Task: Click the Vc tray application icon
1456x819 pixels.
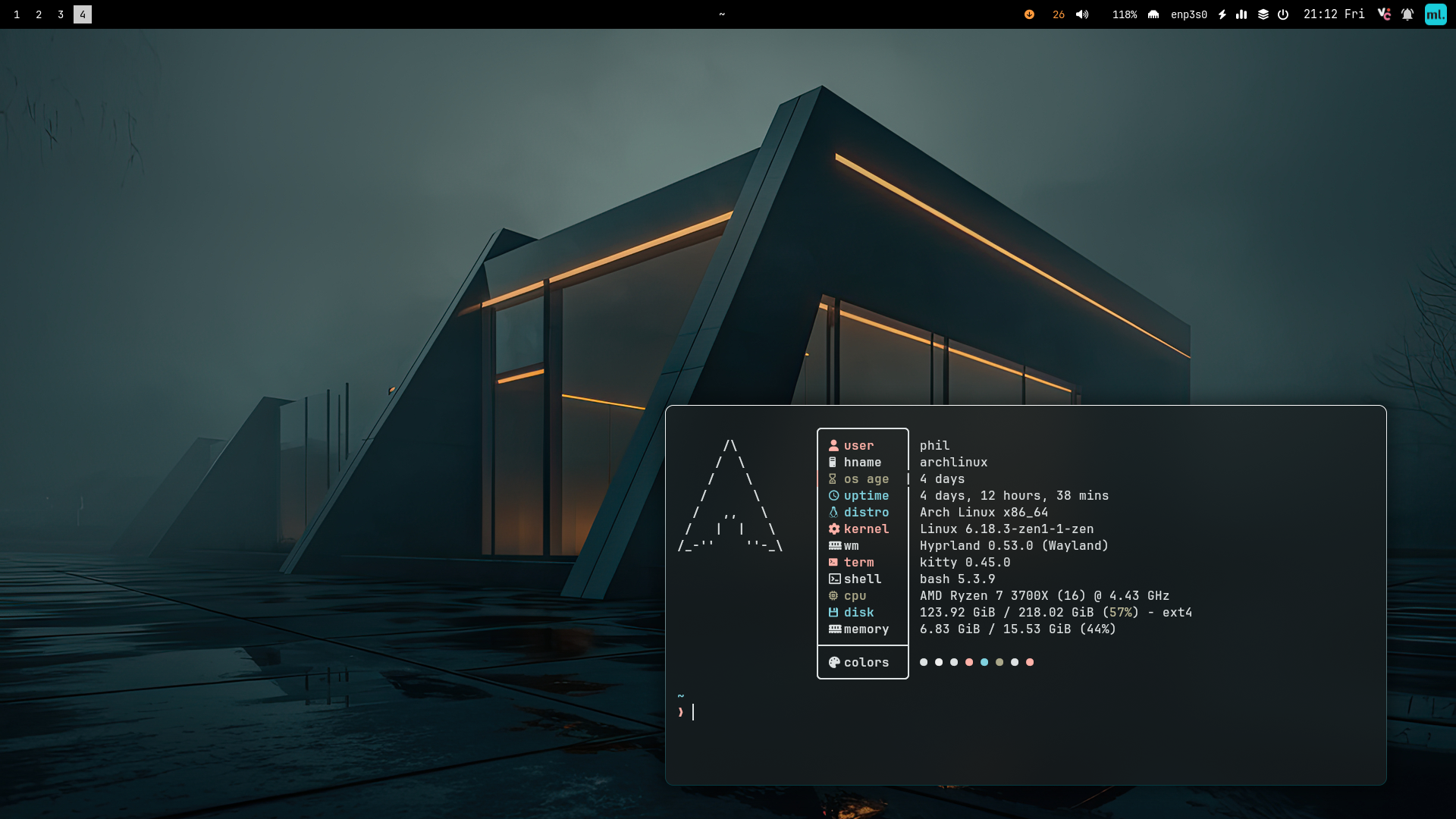Action: pos(1384,14)
